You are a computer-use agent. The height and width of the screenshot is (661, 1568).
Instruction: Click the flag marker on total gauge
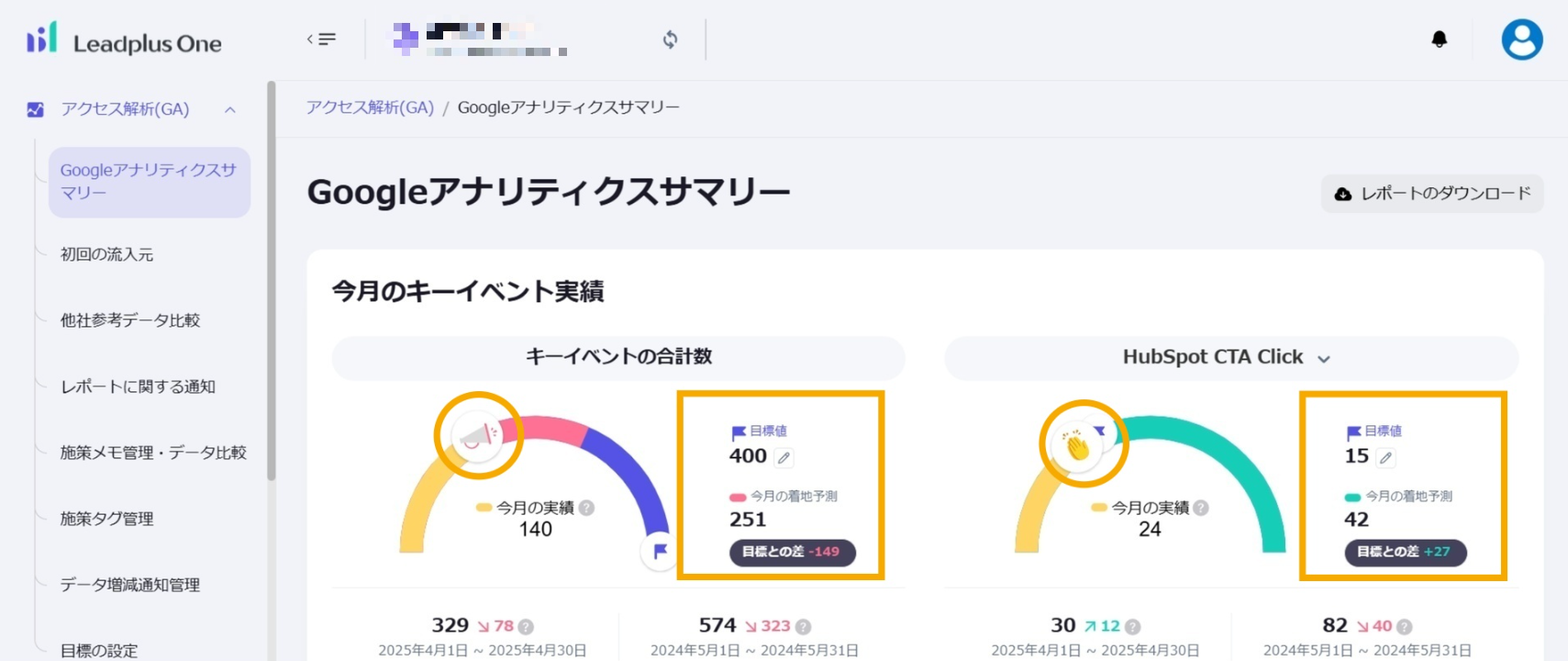pyautogui.click(x=660, y=551)
